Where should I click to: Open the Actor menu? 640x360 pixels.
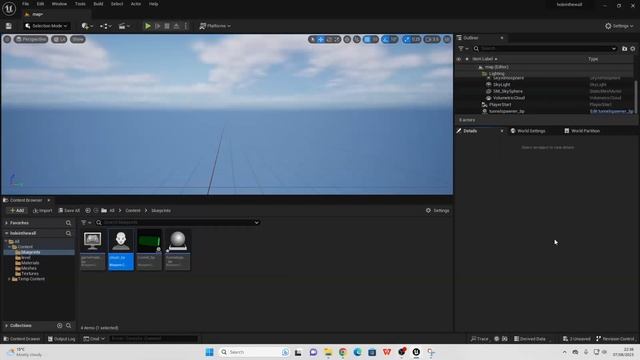136,4
